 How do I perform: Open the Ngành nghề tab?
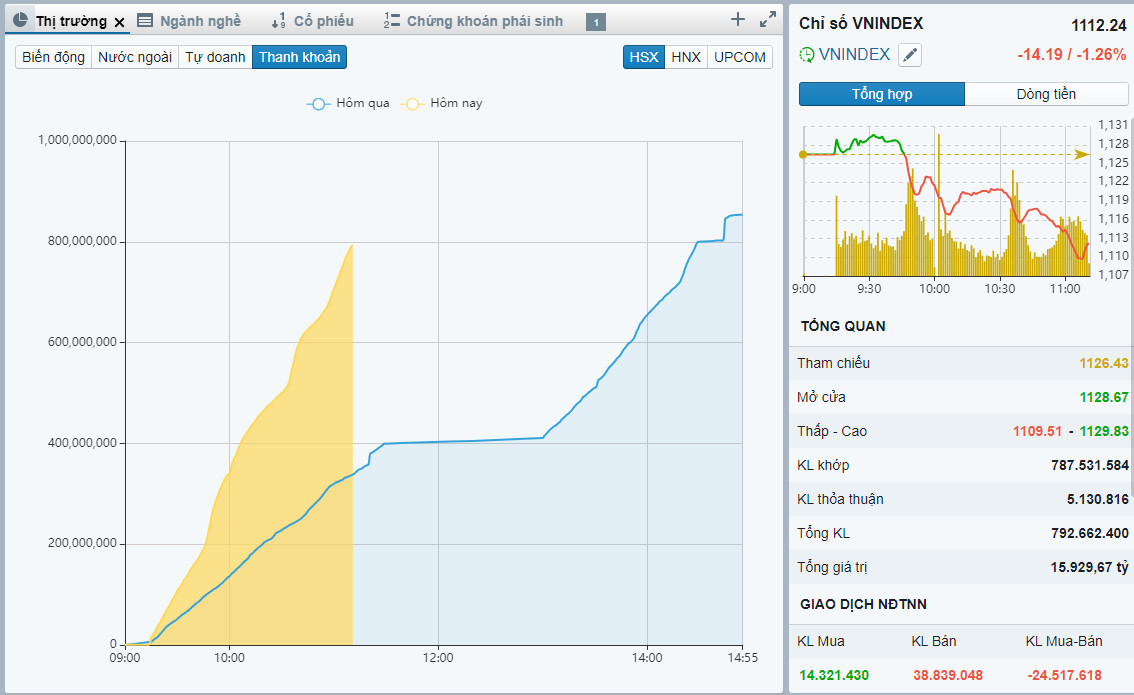(200, 21)
